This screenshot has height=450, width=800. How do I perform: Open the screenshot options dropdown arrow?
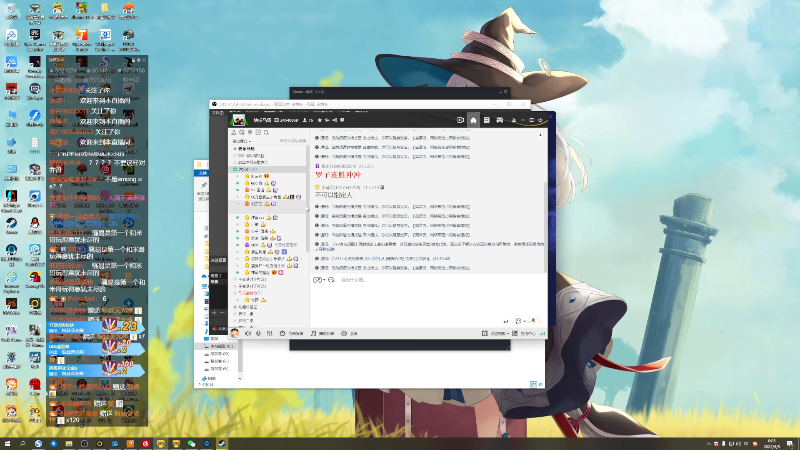click(508, 333)
